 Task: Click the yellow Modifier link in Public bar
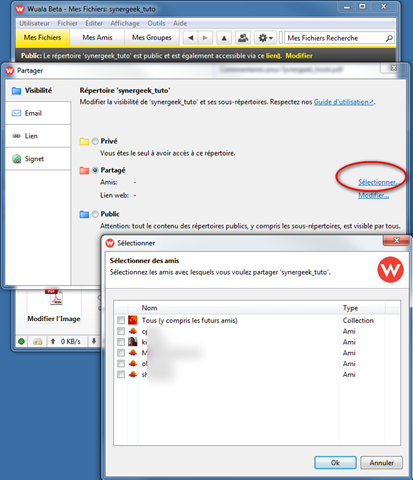(299, 56)
